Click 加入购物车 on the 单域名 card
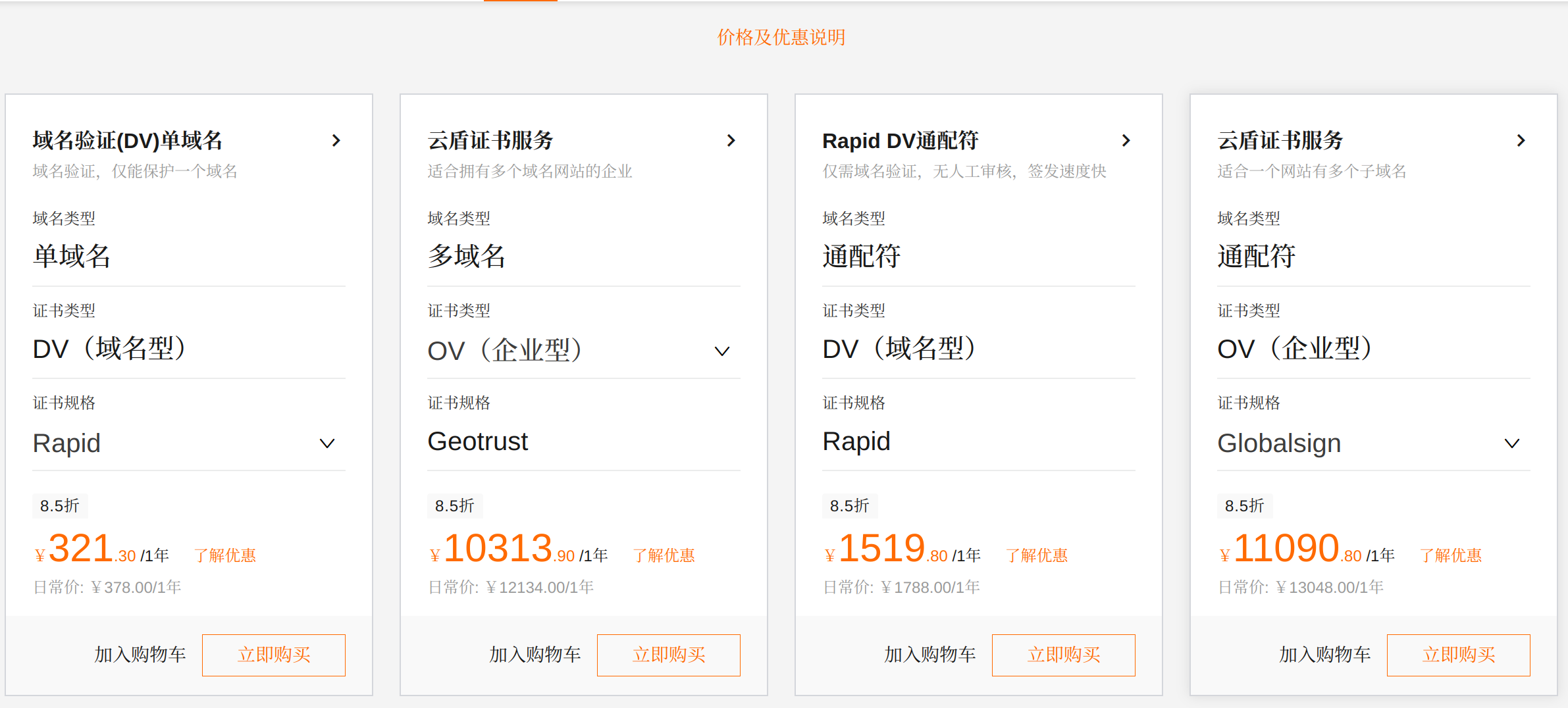Viewport: 1568px width, 708px height. click(x=140, y=655)
